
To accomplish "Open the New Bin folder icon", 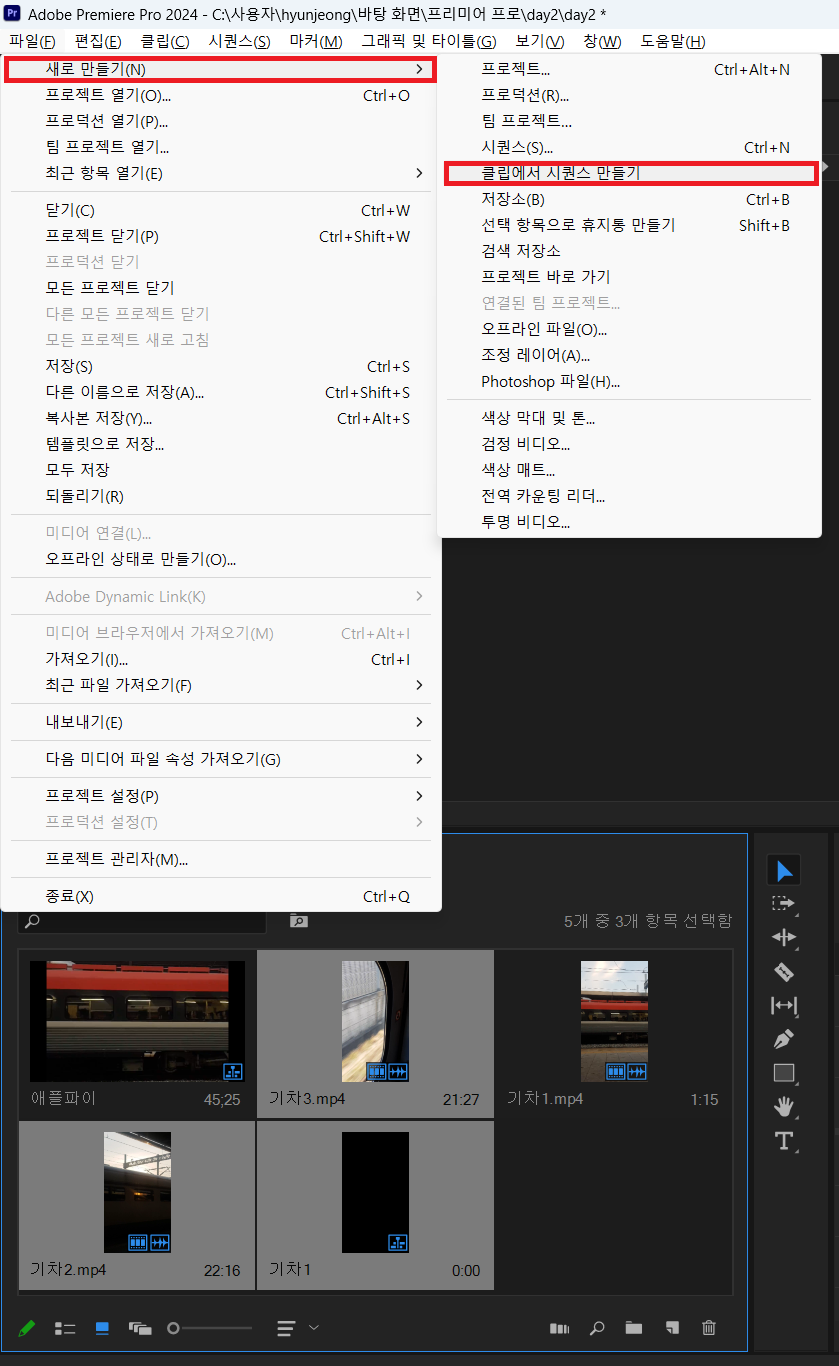I will pos(633,1328).
